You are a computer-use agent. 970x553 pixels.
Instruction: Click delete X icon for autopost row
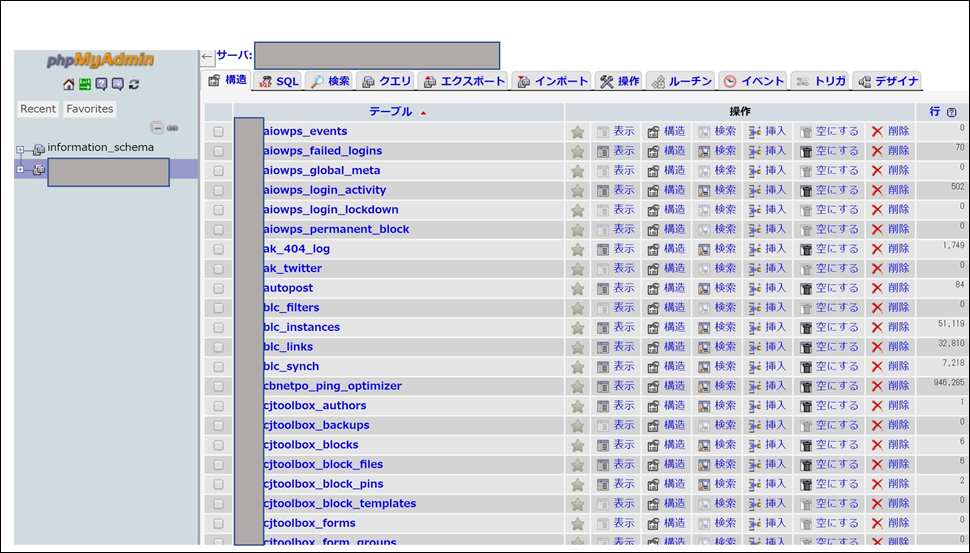tap(877, 288)
